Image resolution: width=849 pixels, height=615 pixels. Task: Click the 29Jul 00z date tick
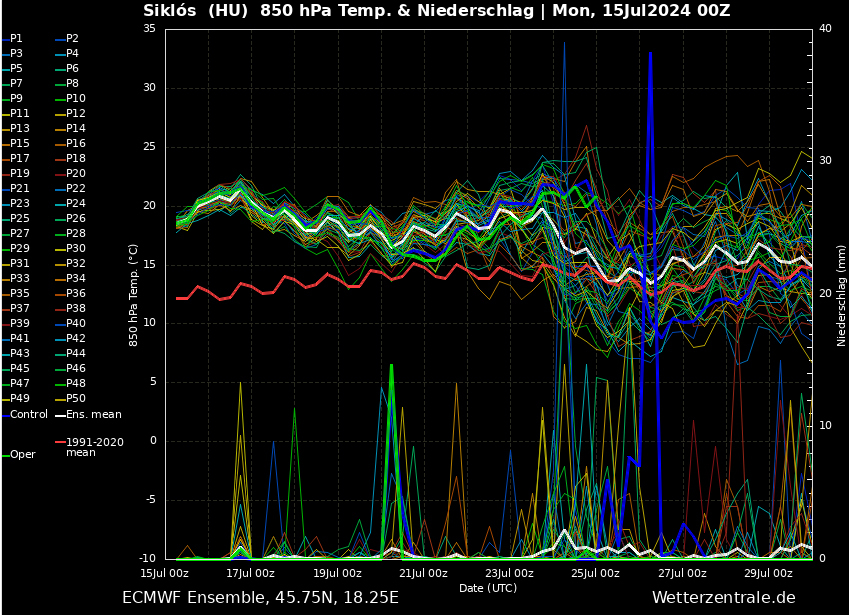[770, 573]
